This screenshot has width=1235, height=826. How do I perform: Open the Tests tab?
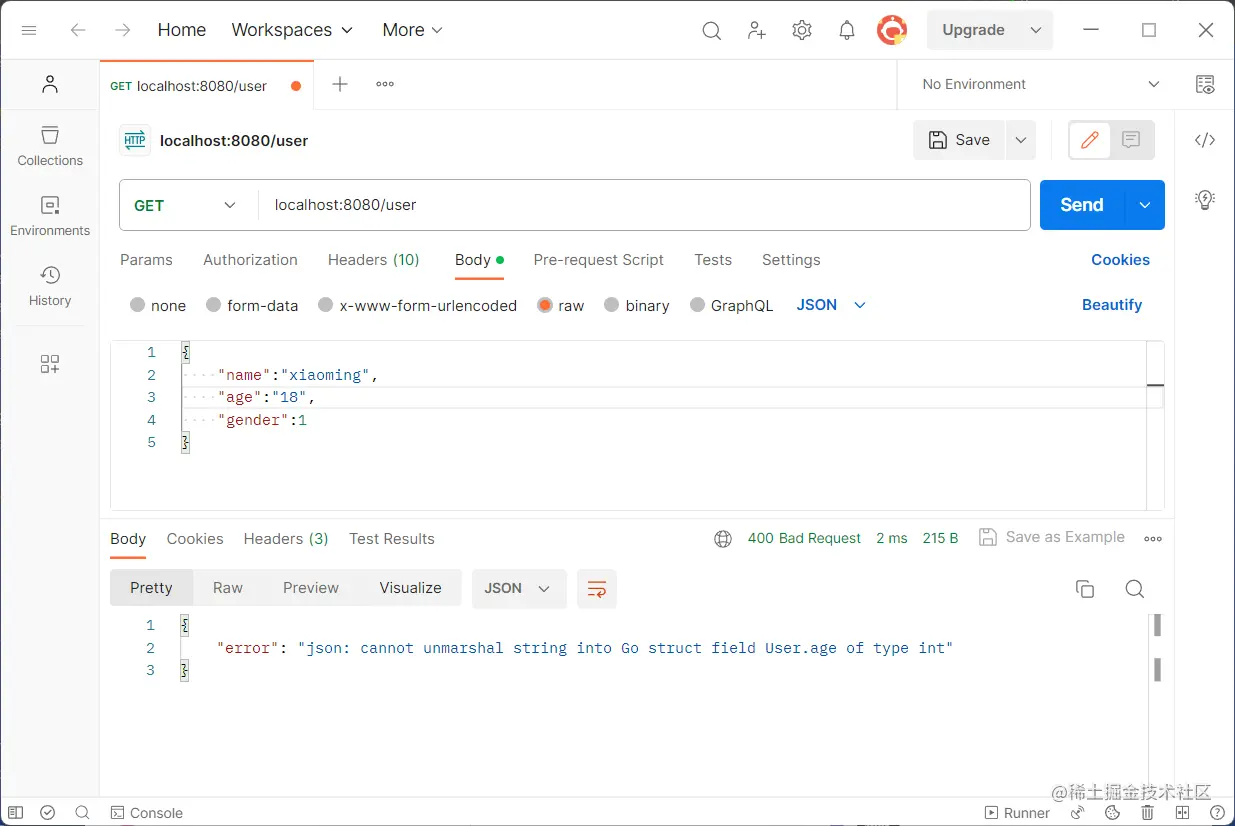point(713,260)
